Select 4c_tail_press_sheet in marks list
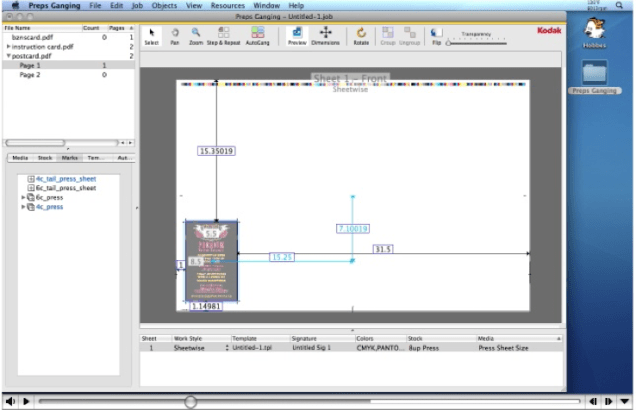 (66, 178)
